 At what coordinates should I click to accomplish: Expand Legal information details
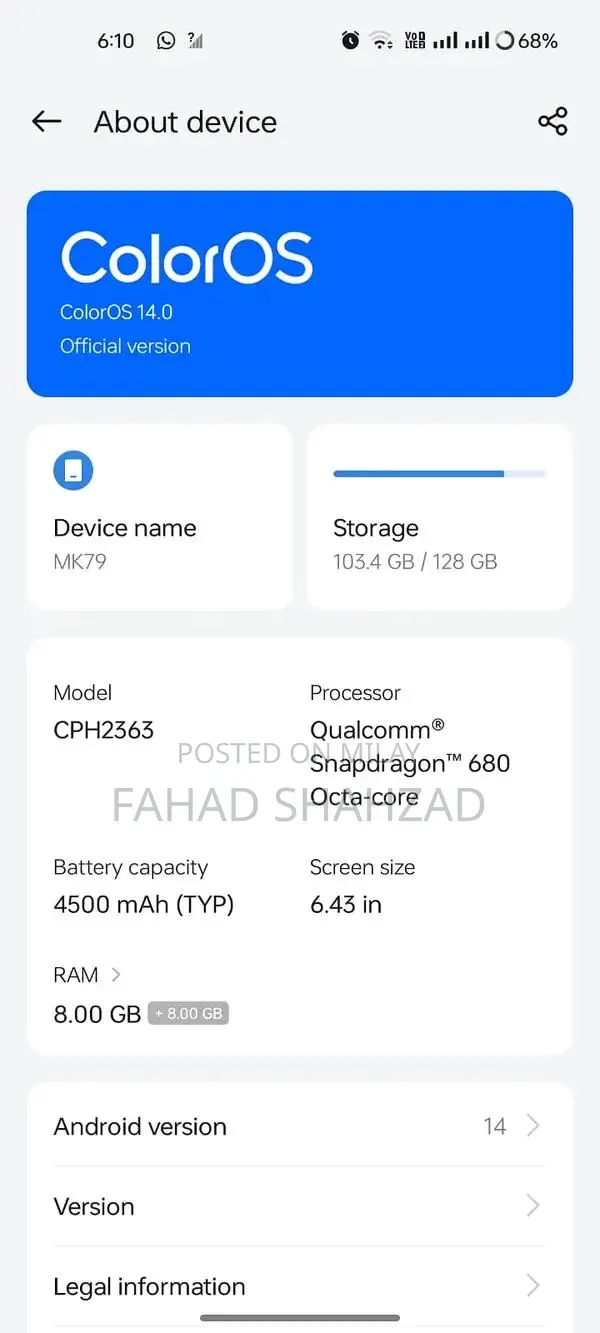coord(299,1286)
